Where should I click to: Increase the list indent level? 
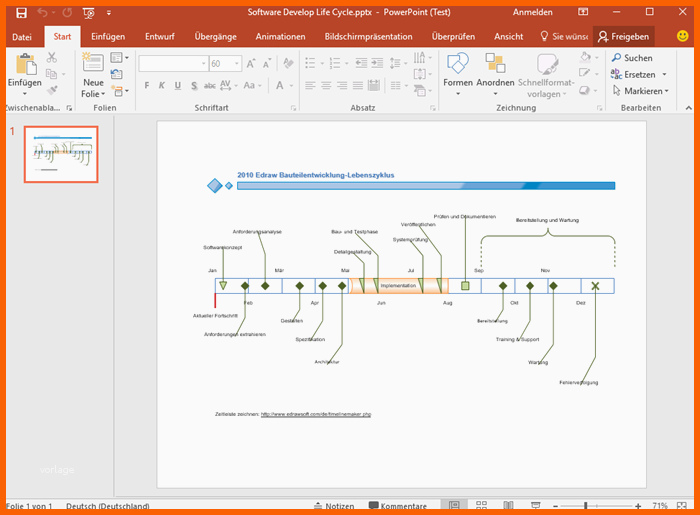tap(377, 63)
